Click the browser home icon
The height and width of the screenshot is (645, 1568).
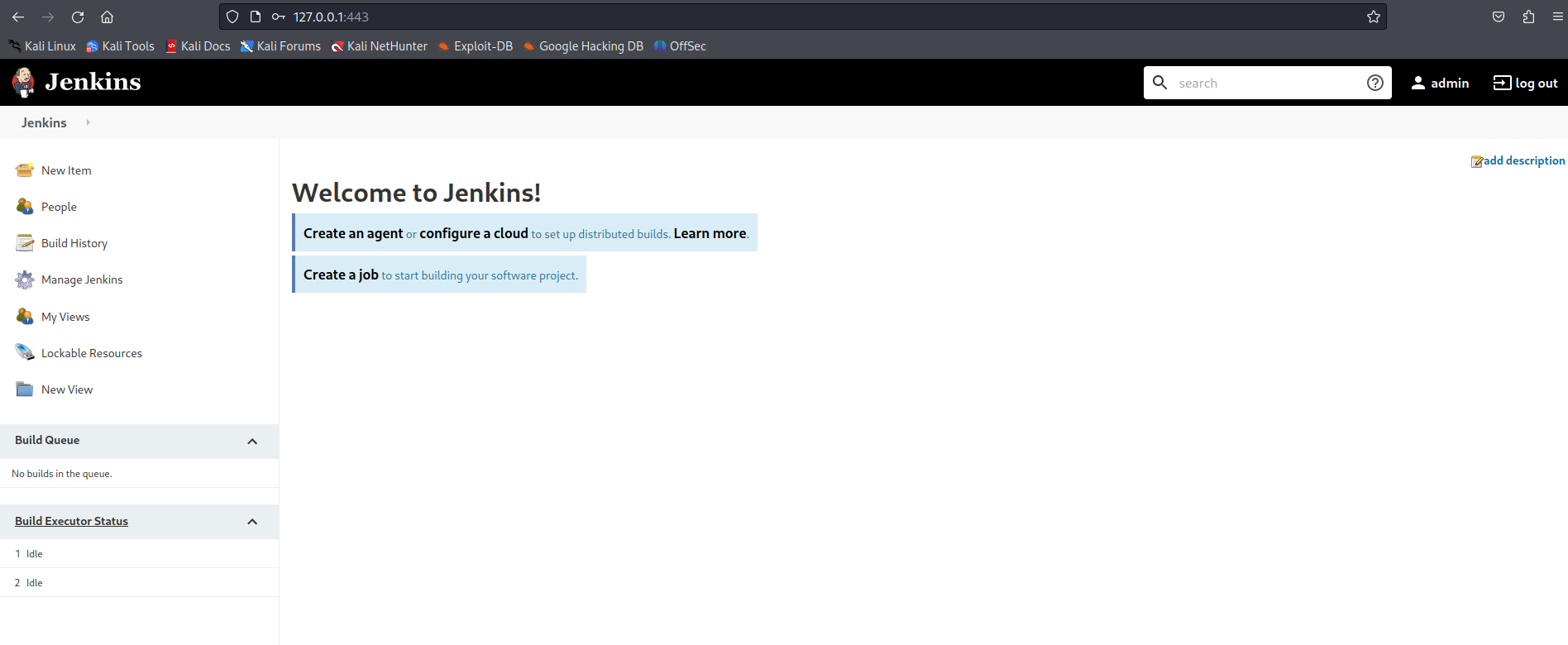pos(107,17)
